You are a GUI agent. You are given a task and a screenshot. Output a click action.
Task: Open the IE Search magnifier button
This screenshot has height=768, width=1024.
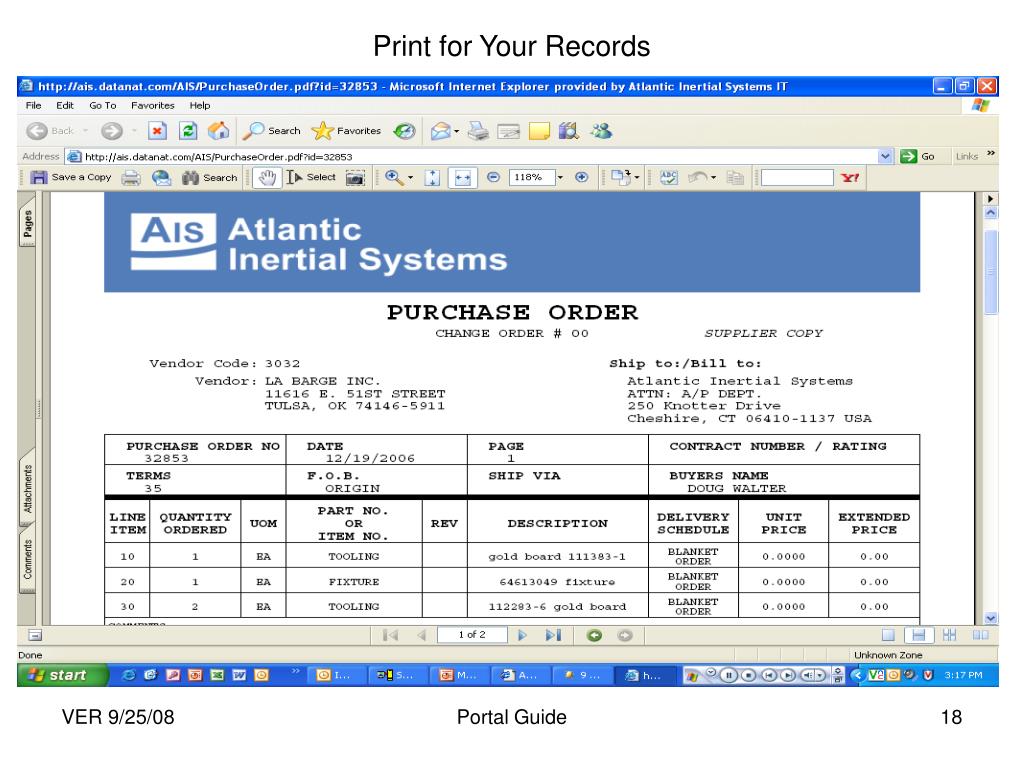[271, 131]
